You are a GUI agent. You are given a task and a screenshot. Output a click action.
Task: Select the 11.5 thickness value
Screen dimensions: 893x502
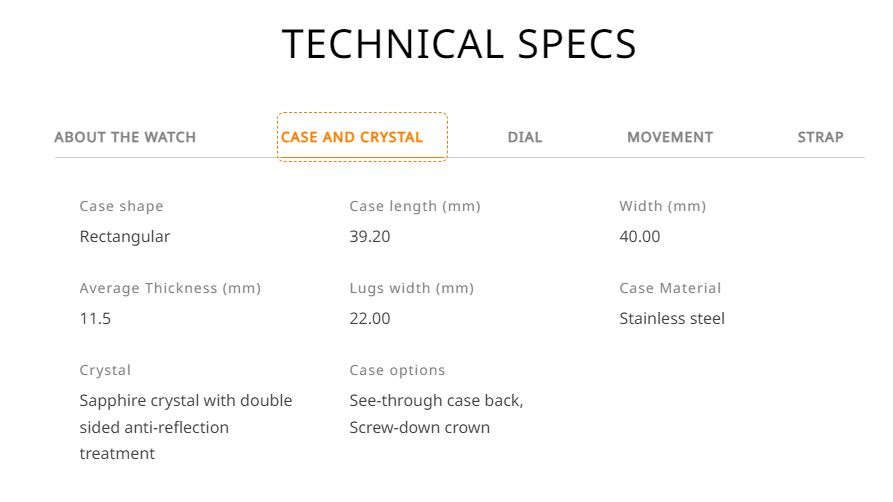pos(95,319)
